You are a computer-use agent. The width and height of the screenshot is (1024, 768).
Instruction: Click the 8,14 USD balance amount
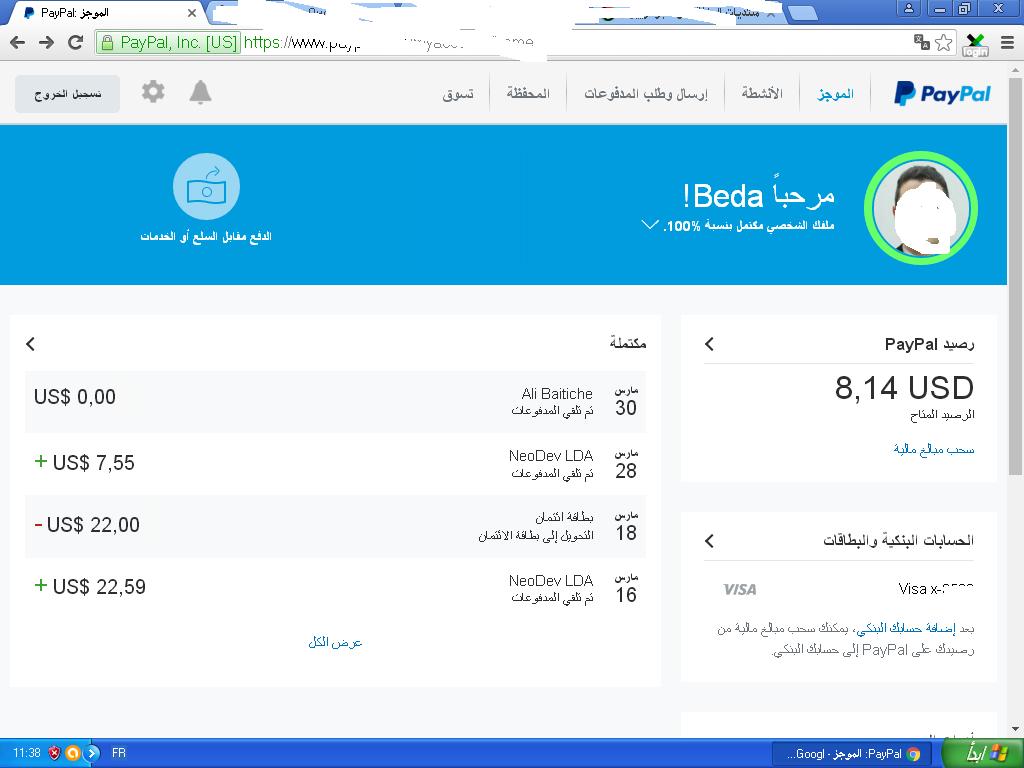coord(904,388)
